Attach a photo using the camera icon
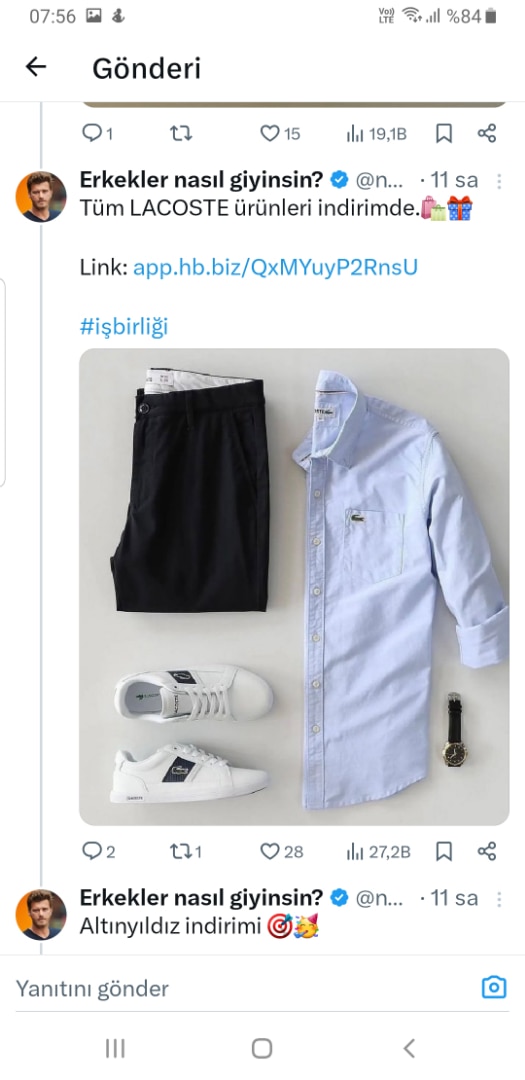The image size is (525, 1080). pyautogui.click(x=494, y=988)
